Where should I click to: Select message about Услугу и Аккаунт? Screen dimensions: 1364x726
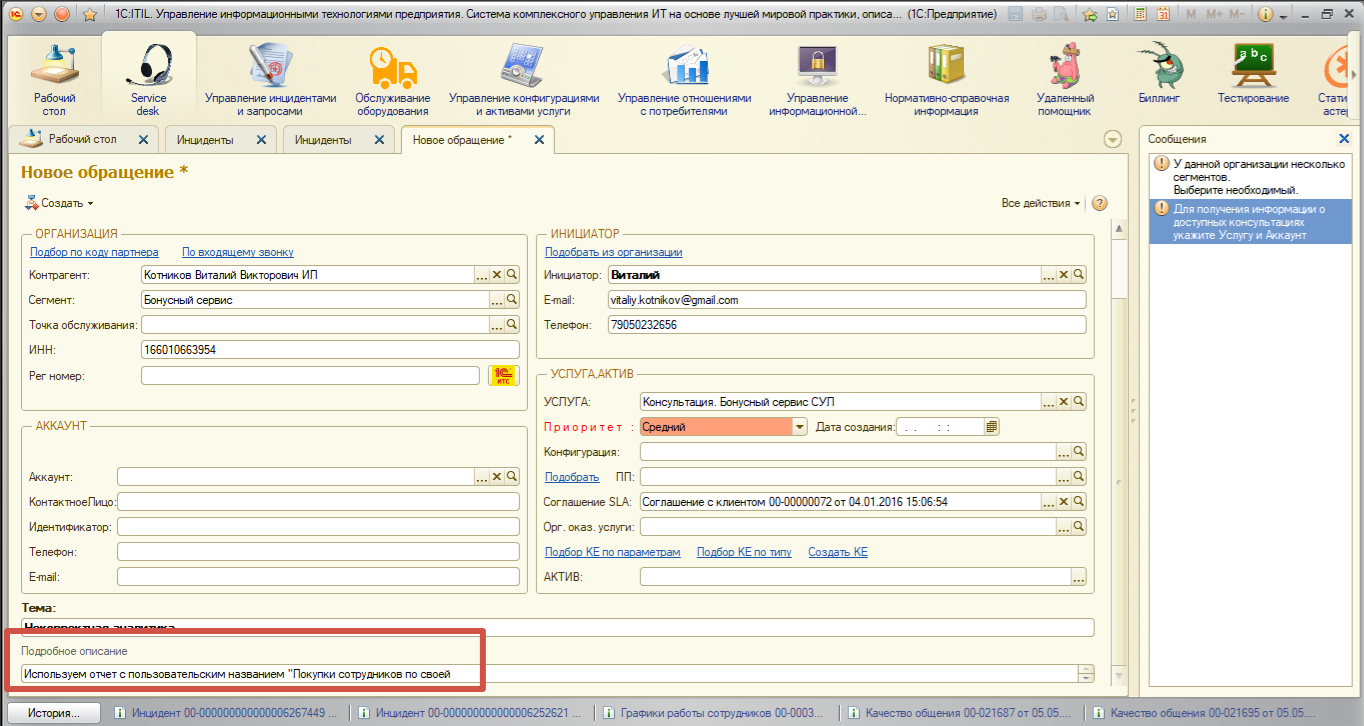click(x=1250, y=222)
